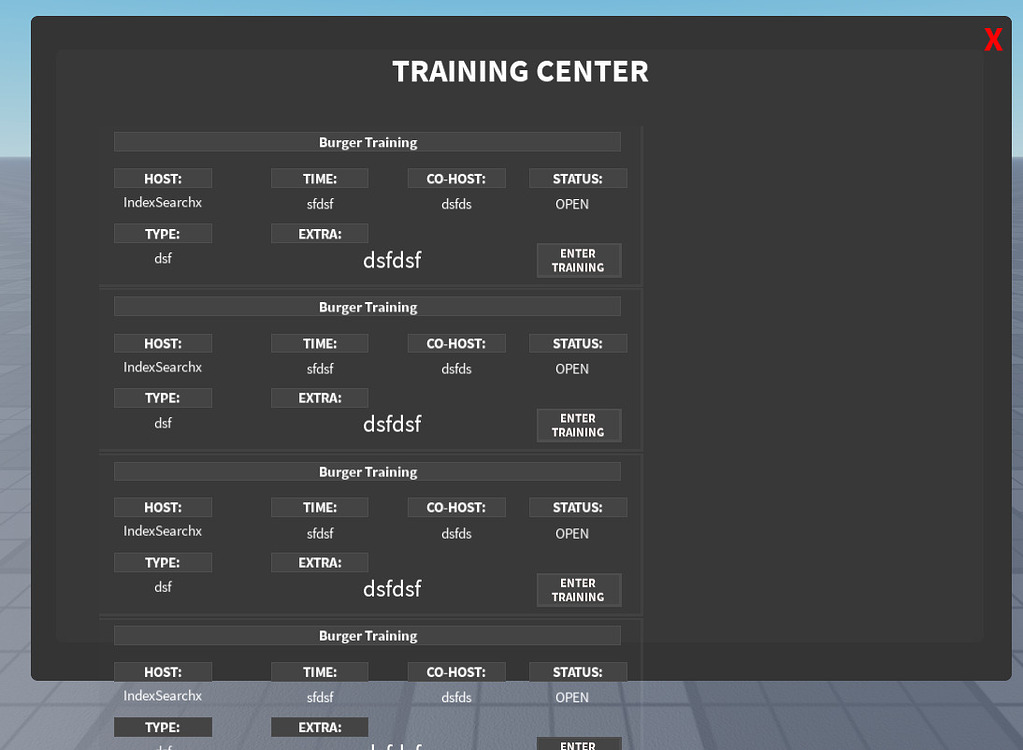1023x750 pixels.
Task: Enter the first Burger Training session
Action: pos(578,260)
